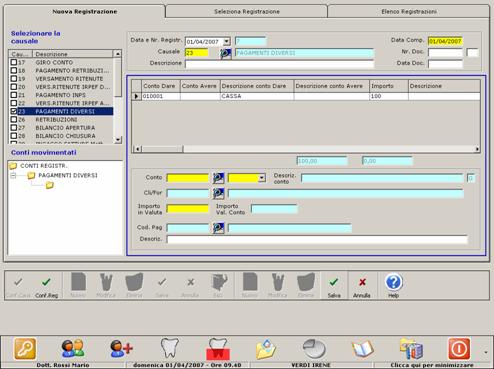Open the Cli/For lookup magnifier icon
494x369 pixels.
(218, 193)
